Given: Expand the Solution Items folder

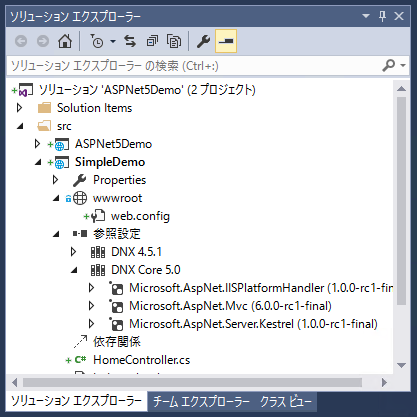Looking at the screenshot, I should coord(19,108).
